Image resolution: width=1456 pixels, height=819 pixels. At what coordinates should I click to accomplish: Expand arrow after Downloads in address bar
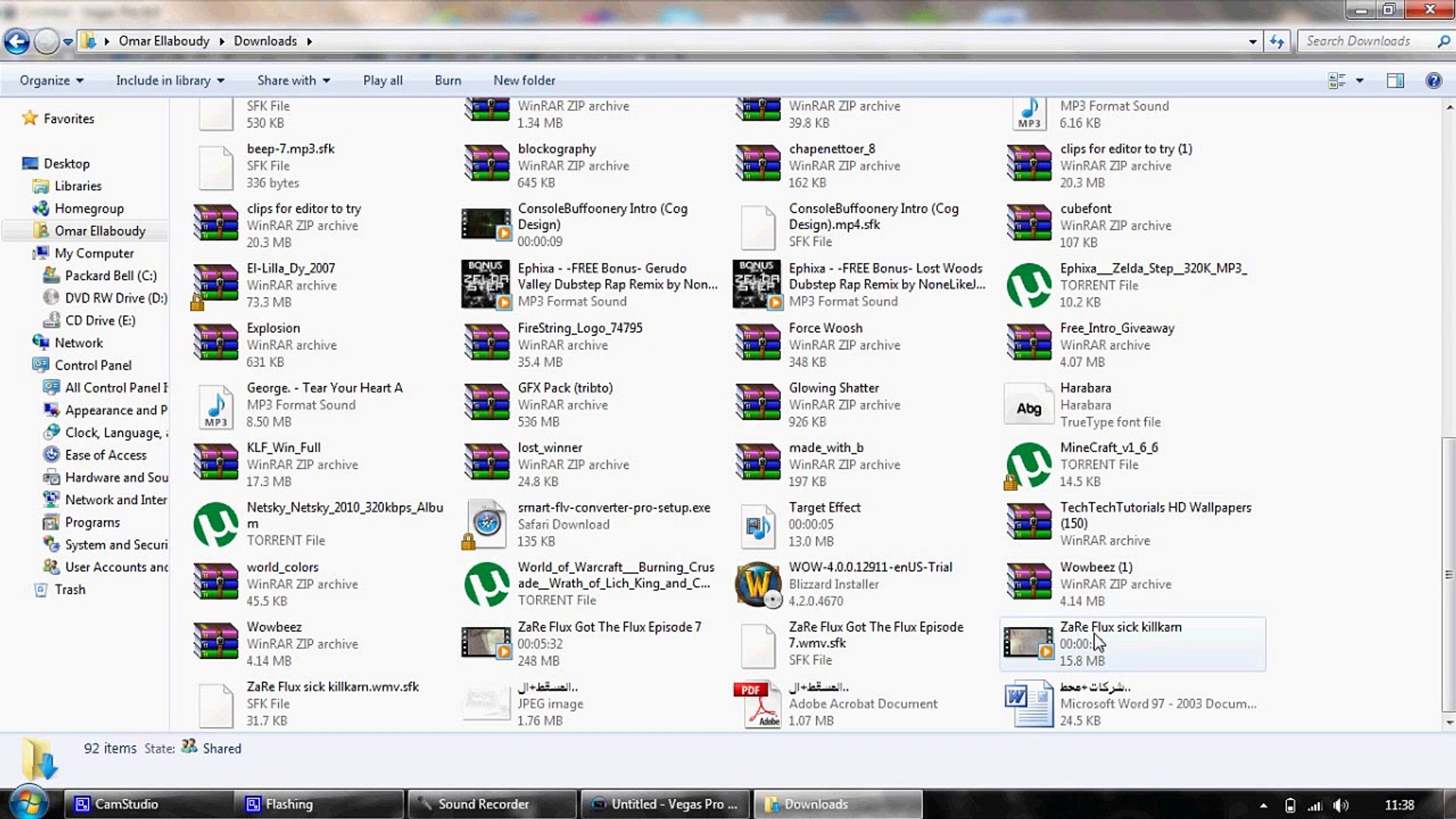(x=309, y=41)
